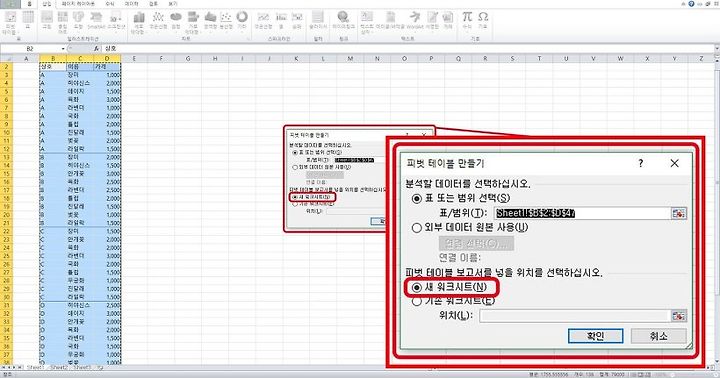Select 새 워크시트 radio in small dialog

tap(294, 197)
